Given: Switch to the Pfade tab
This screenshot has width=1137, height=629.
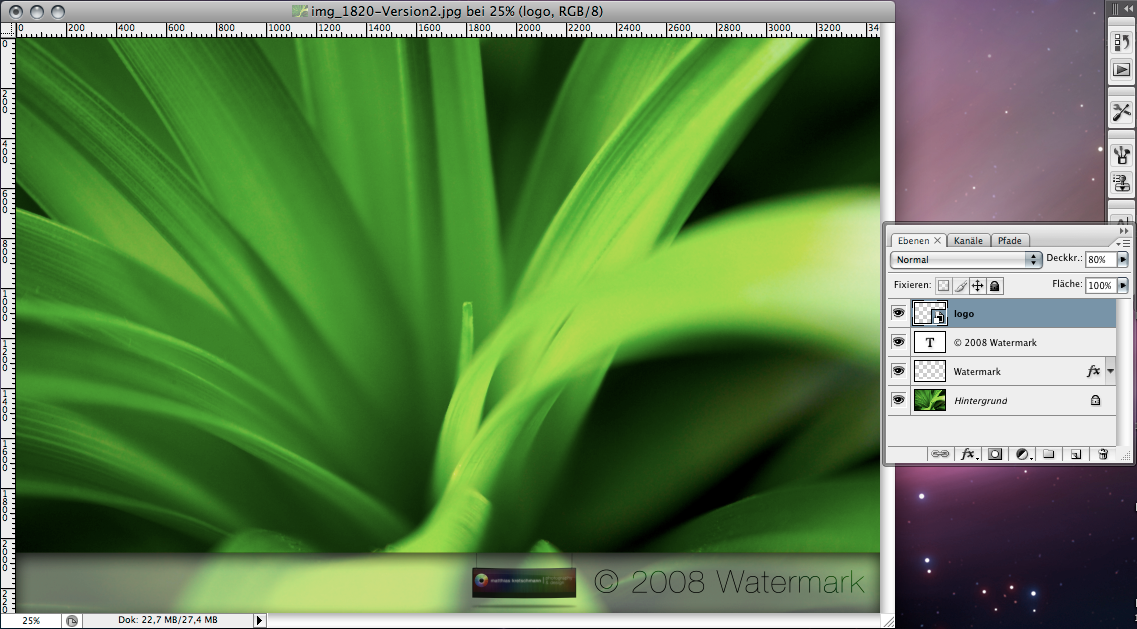Looking at the screenshot, I should click(1009, 241).
